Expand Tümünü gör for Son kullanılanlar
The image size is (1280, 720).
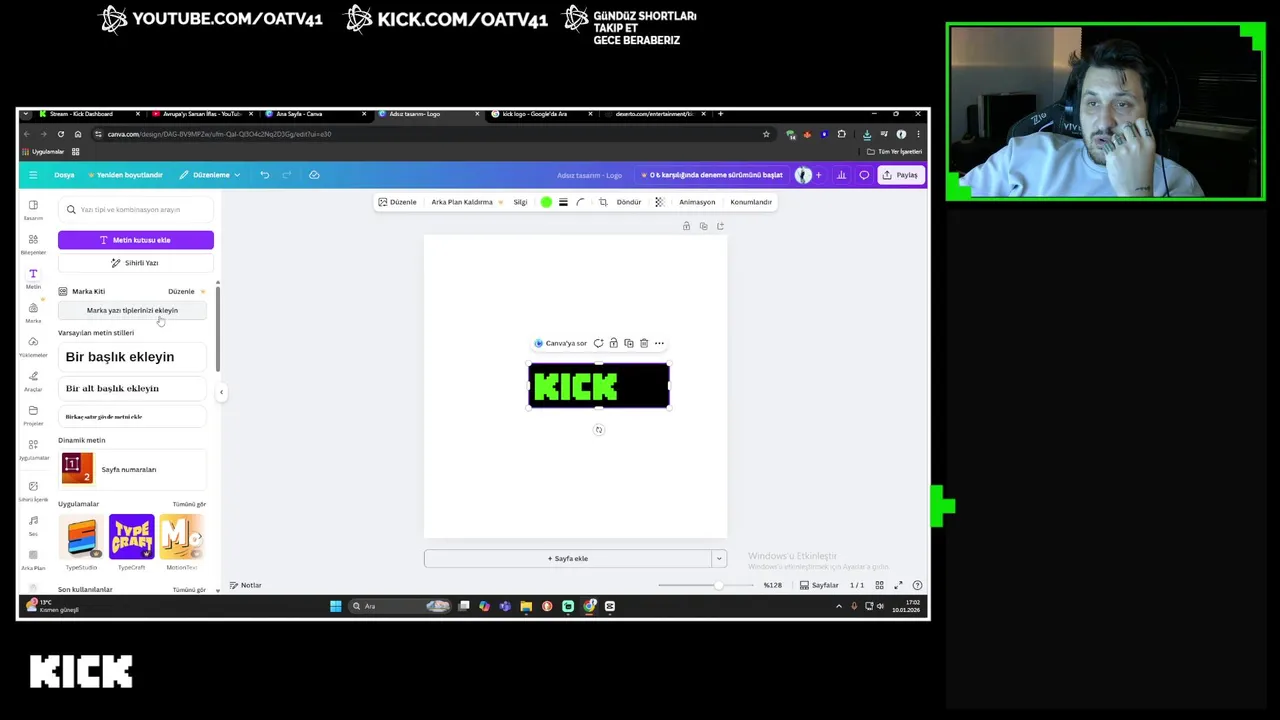tap(189, 589)
